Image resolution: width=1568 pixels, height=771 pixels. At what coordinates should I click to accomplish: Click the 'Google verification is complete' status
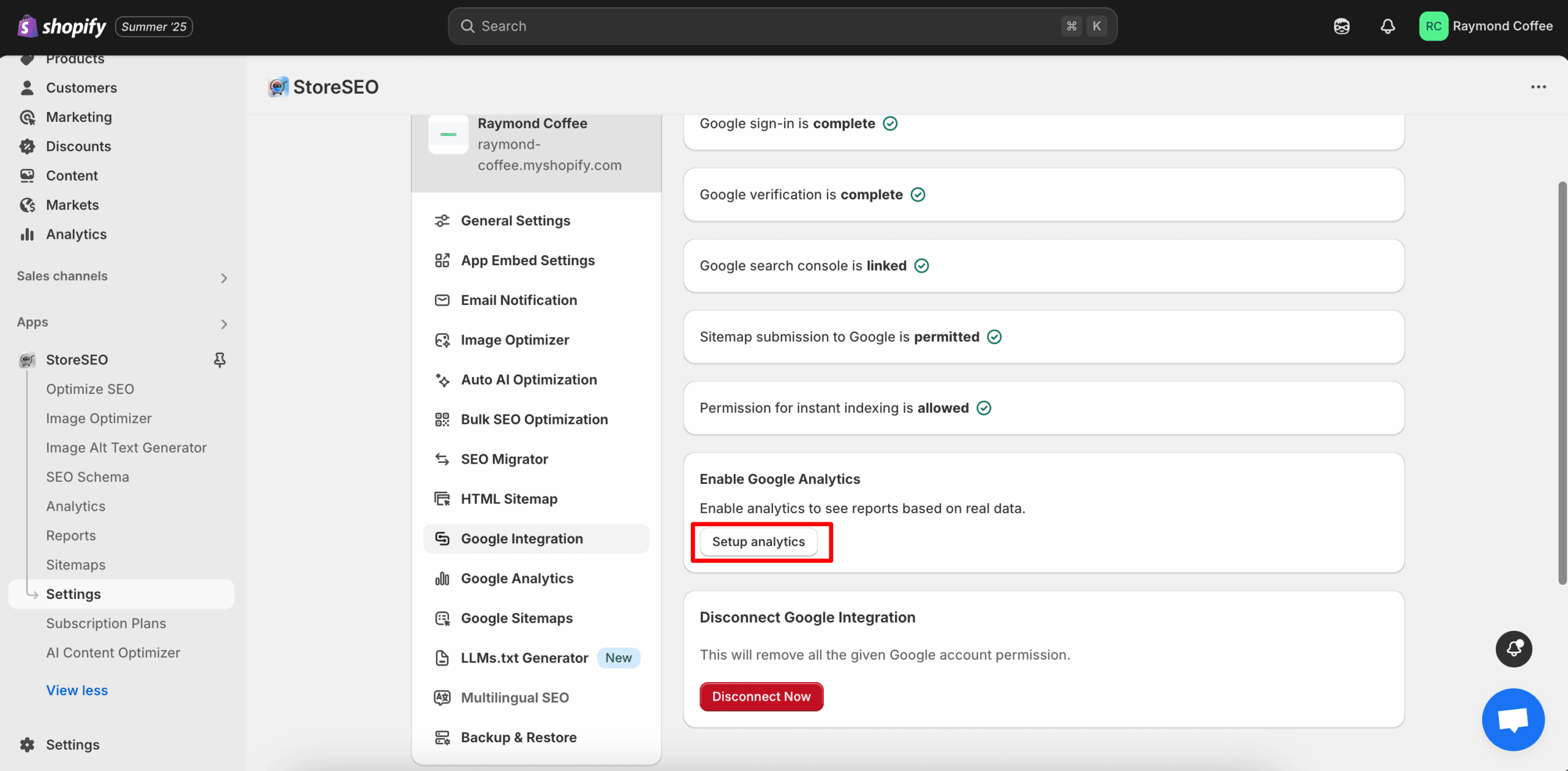pos(812,195)
